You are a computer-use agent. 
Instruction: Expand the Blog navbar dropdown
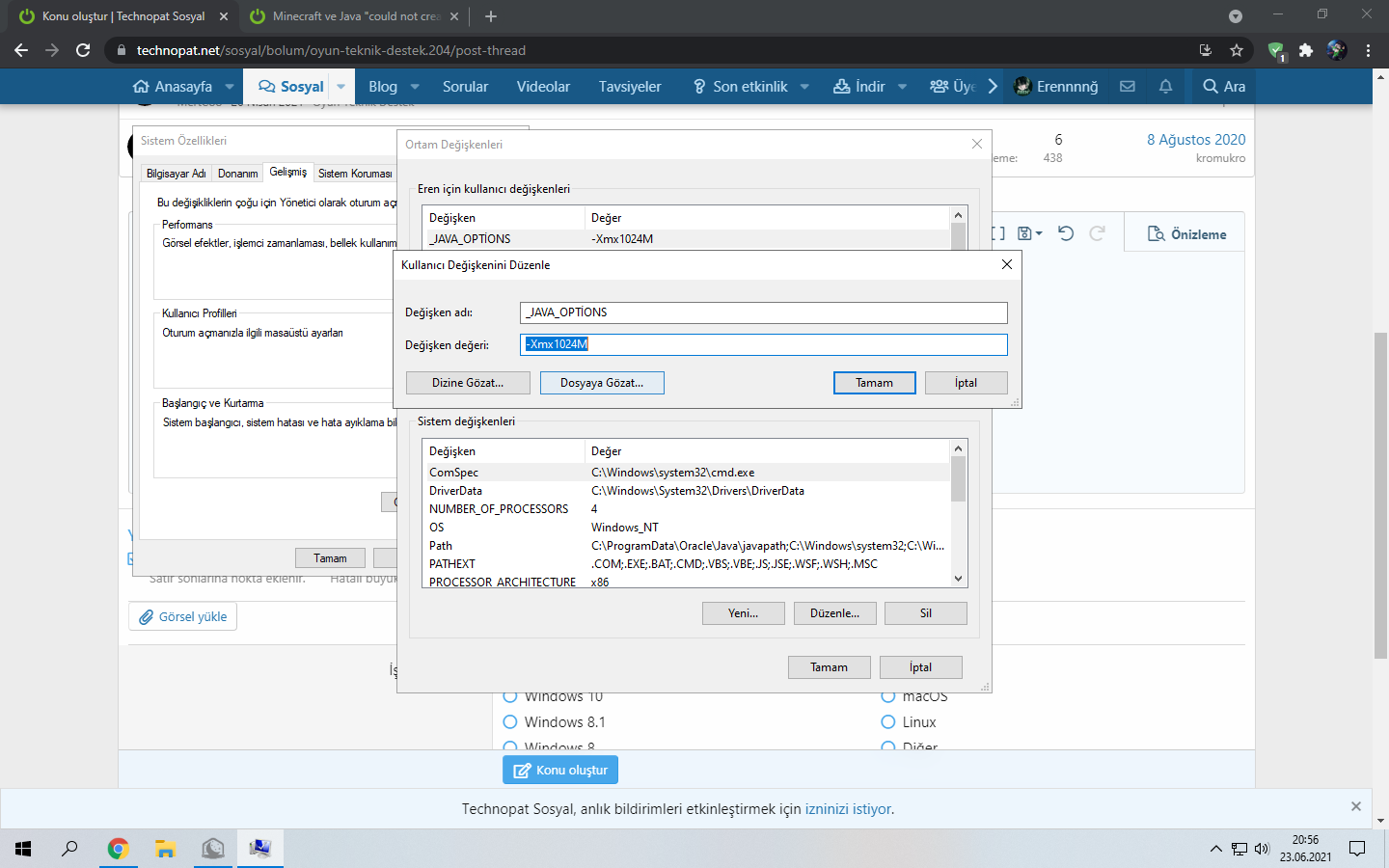pyautogui.click(x=415, y=86)
